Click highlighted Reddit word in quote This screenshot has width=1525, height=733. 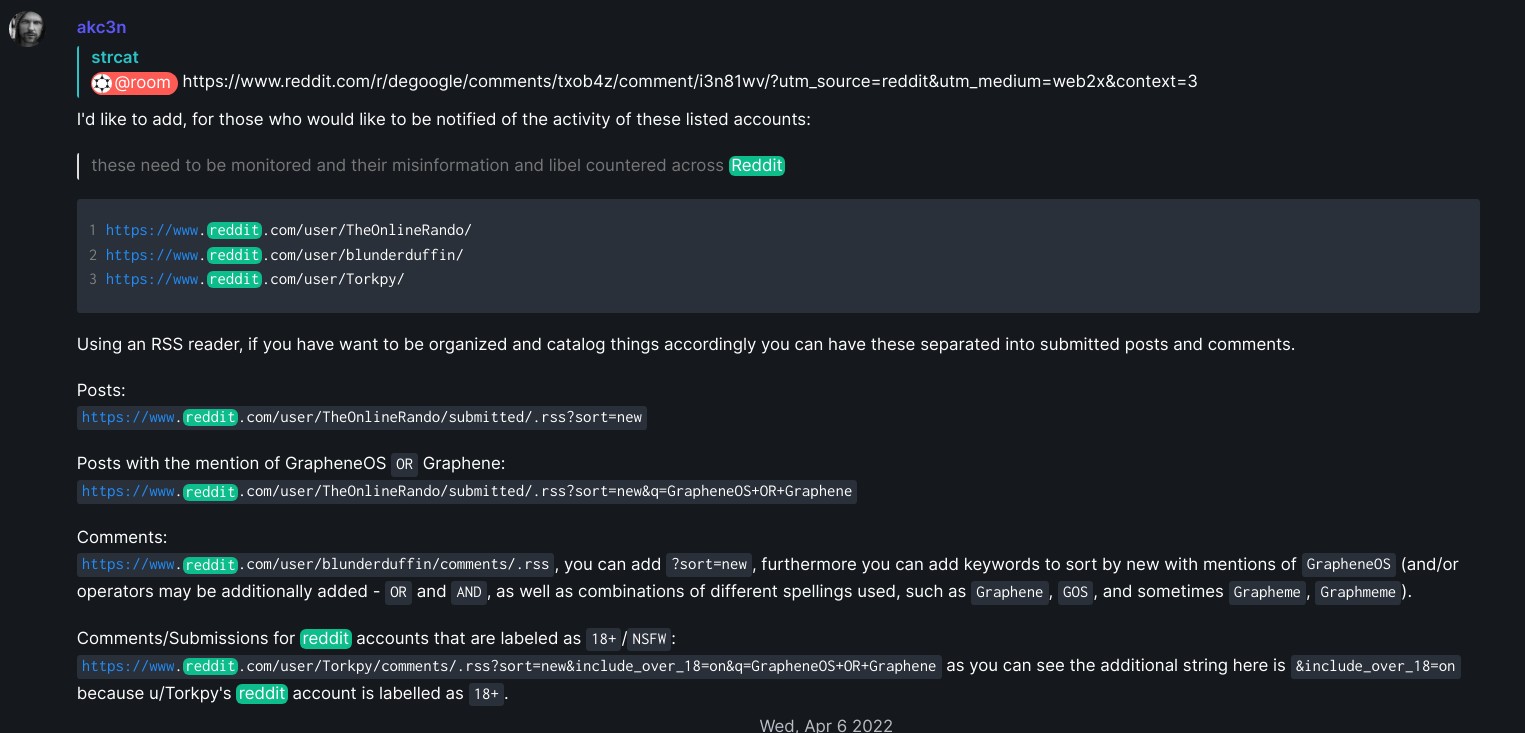757,165
